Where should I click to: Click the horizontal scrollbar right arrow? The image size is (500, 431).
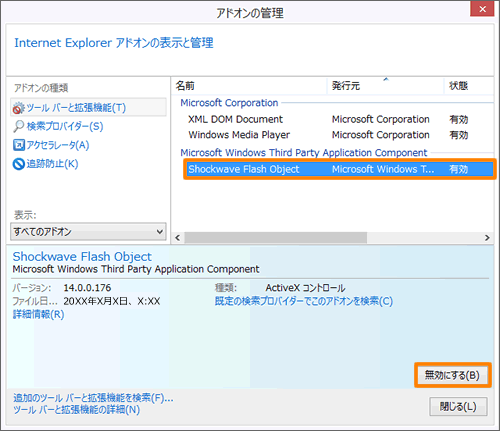[487, 238]
